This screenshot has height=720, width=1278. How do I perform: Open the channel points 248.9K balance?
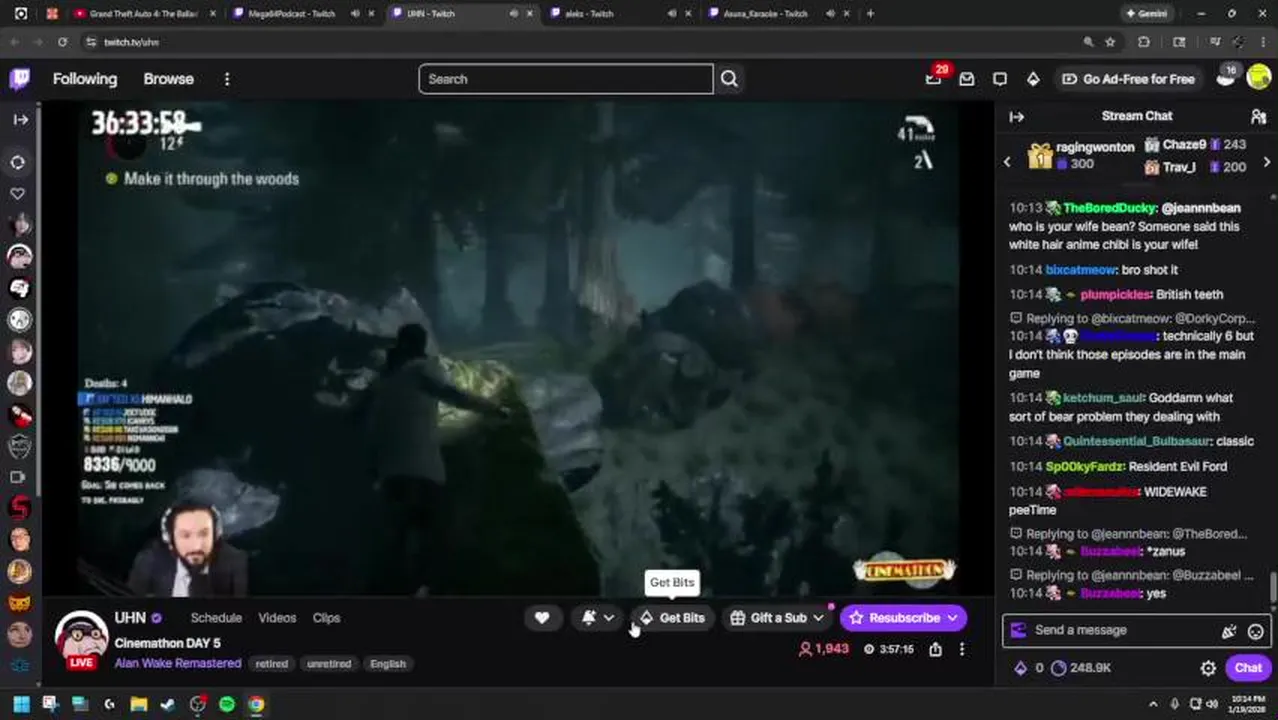[1081, 668]
